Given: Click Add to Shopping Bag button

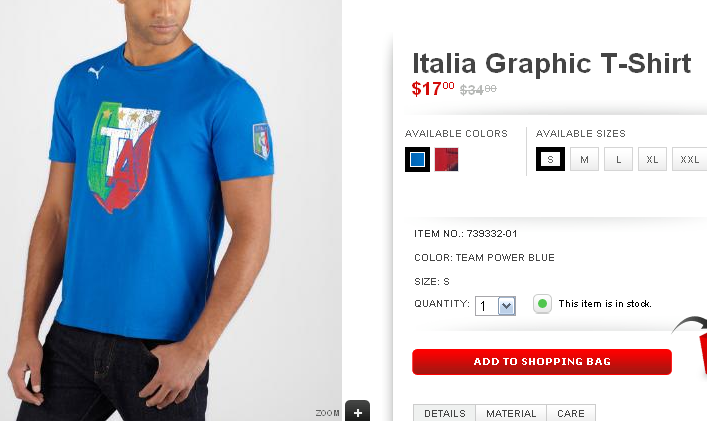Looking at the screenshot, I should coord(542,362).
